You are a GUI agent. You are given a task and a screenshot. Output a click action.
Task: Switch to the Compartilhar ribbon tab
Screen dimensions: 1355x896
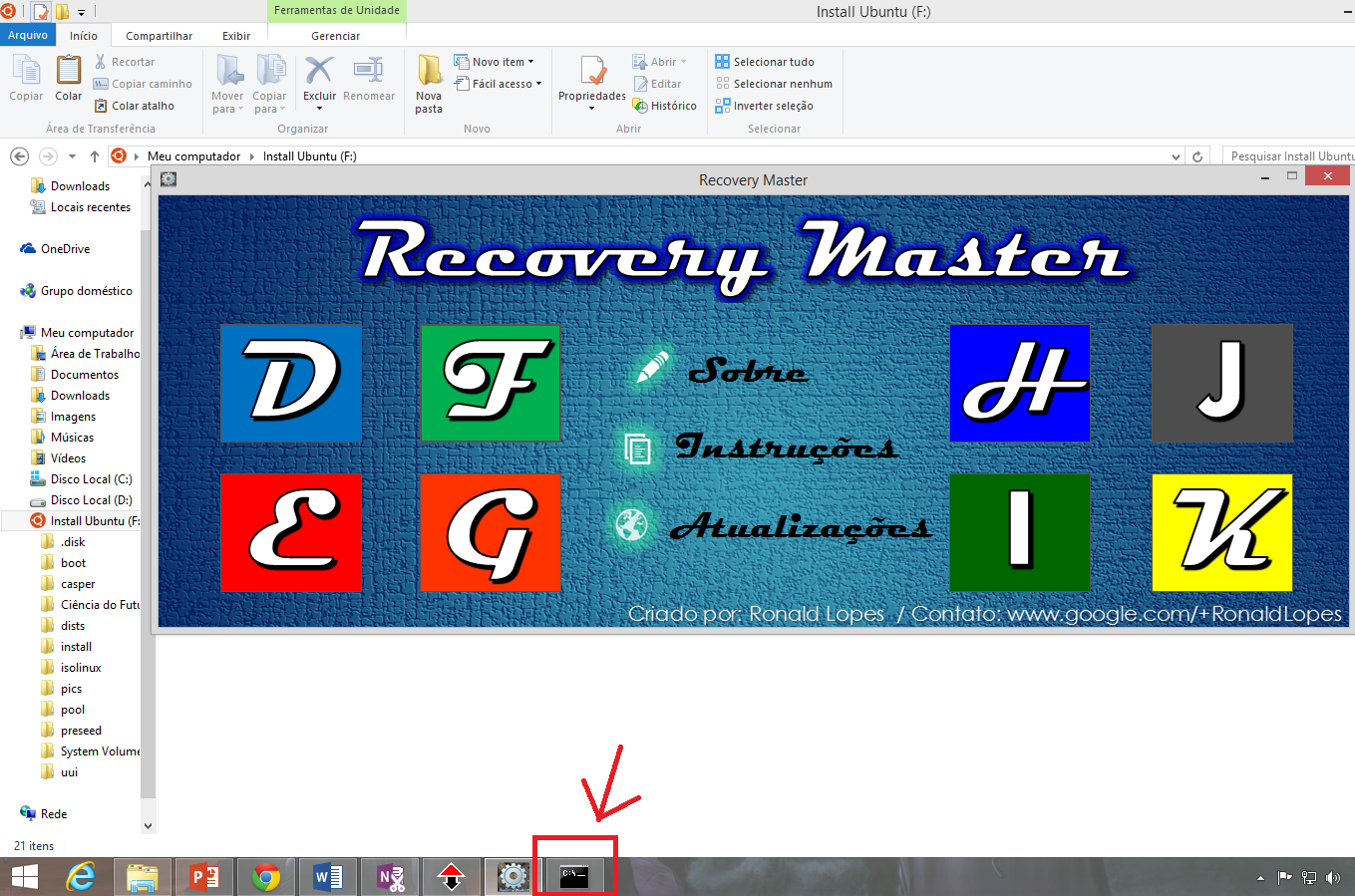click(159, 36)
